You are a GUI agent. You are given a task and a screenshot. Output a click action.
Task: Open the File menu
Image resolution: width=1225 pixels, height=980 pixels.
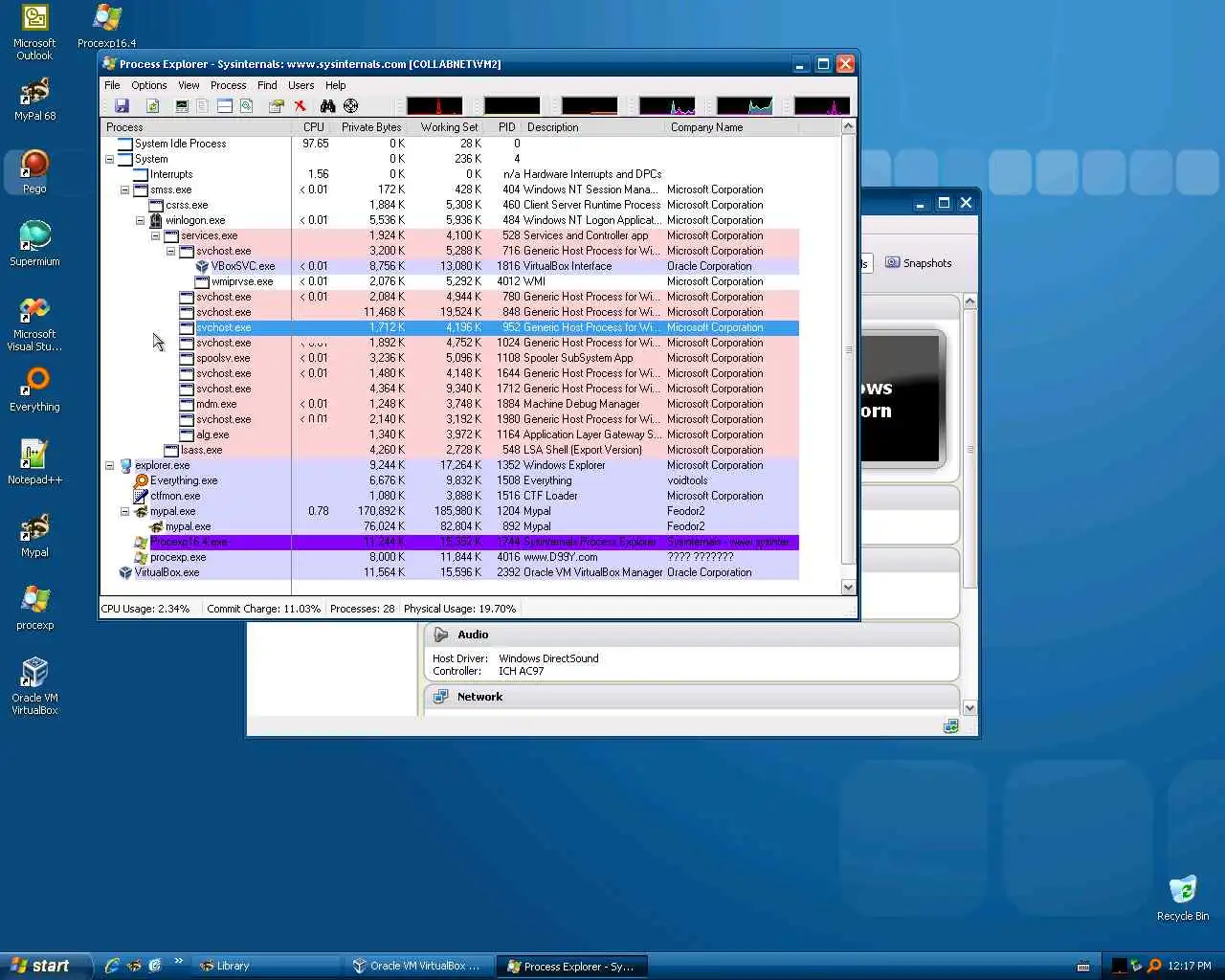coord(112,85)
